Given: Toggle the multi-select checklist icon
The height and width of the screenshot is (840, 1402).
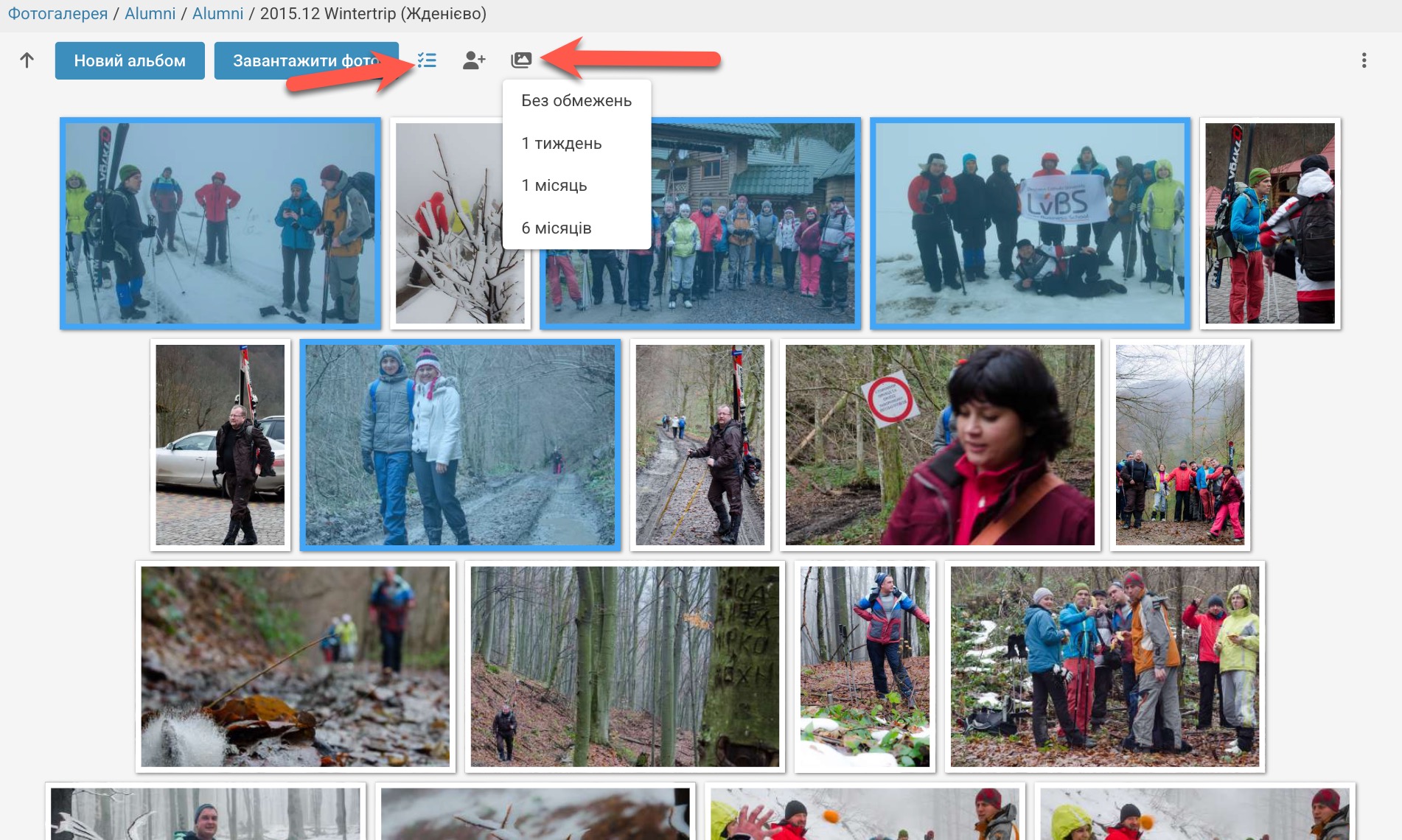Looking at the screenshot, I should pyautogui.click(x=427, y=60).
